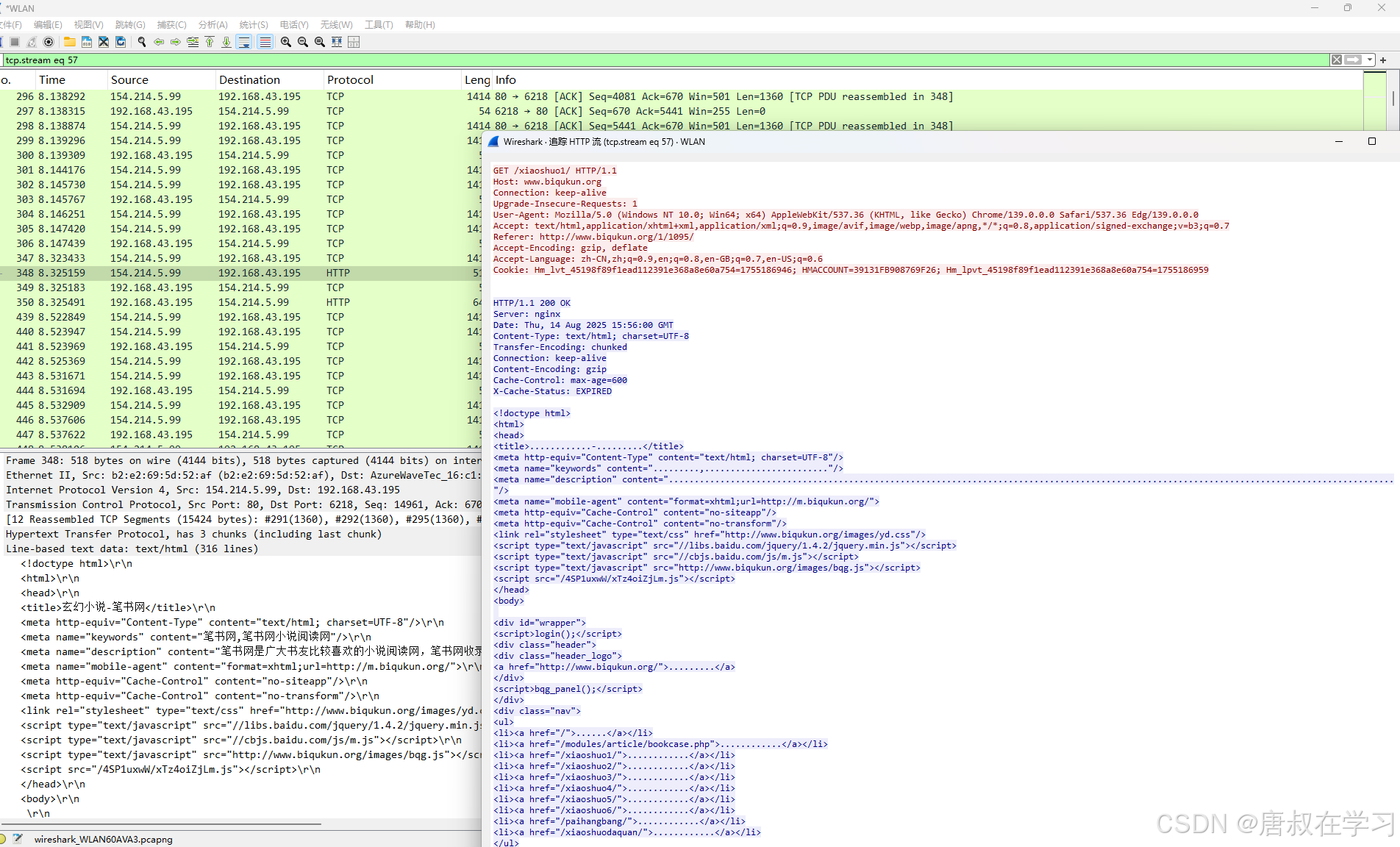Expand the Ethernet II details line
Viewport: 1400px width, 847px height.
click(x=243, y=476)
